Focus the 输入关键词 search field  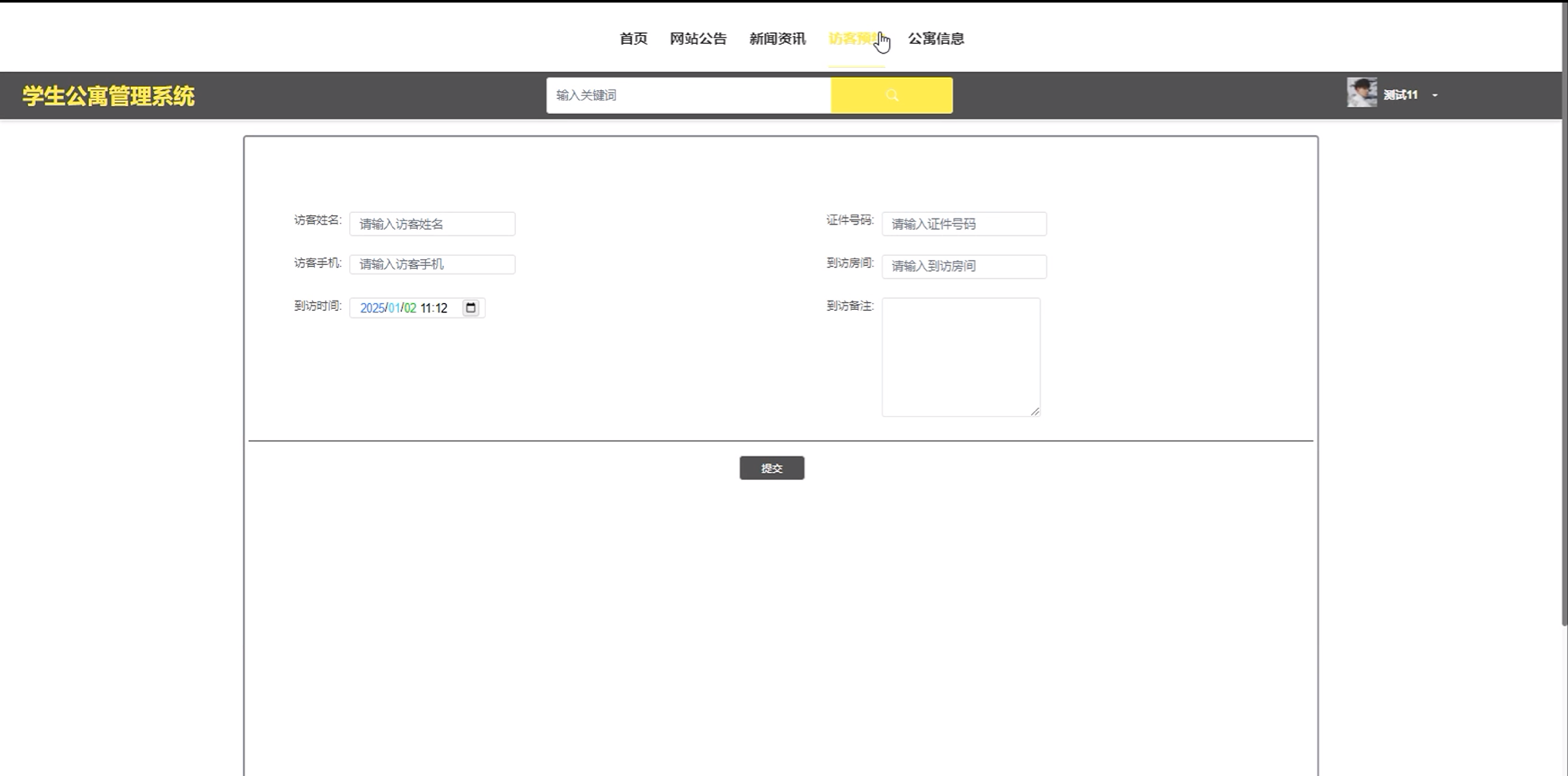pos(688,95)
